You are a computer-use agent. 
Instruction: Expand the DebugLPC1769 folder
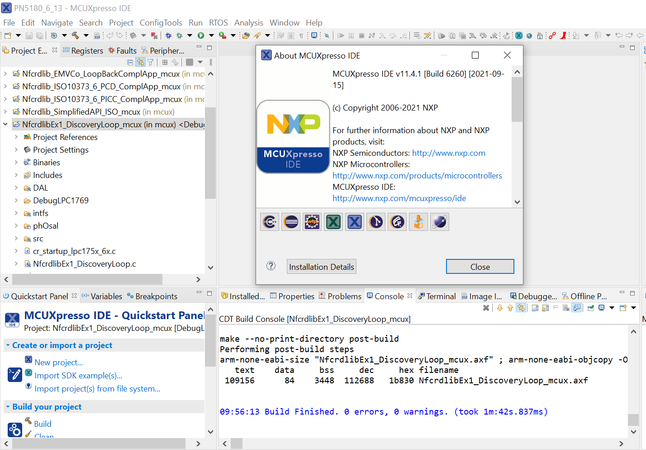(x=16, y=201)
